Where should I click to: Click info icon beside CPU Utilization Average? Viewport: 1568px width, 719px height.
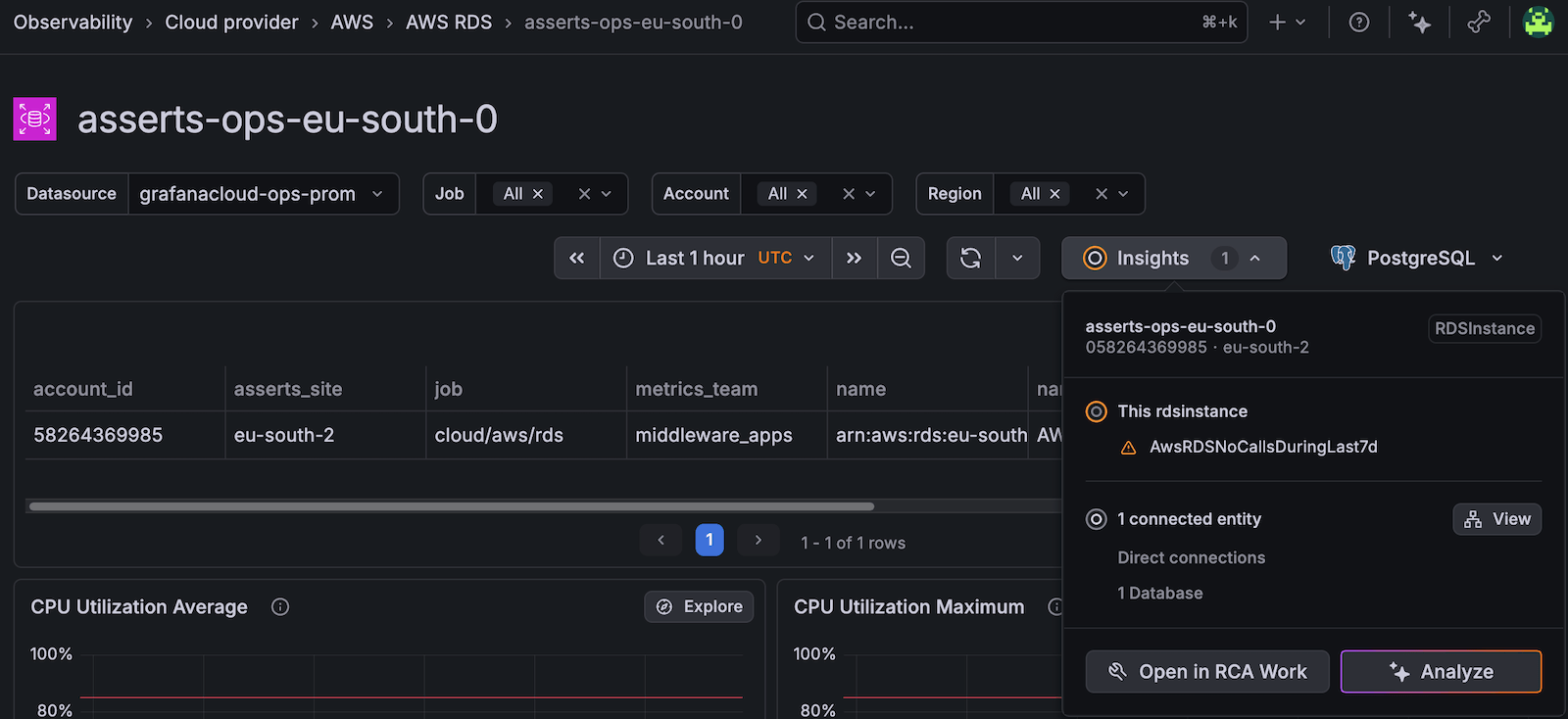280,607
